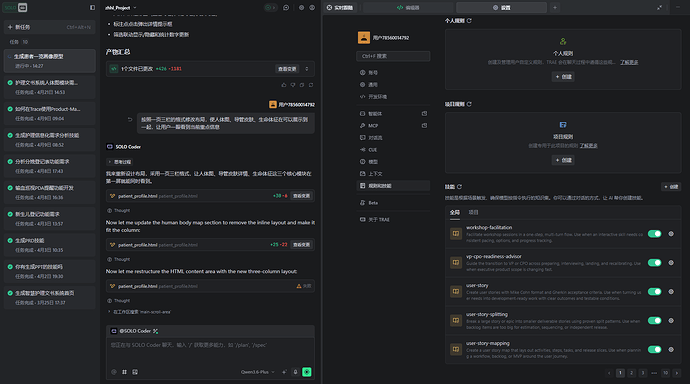Viewport: 690px width, 384px height.
Task: Expand Thought above the workspace search step
Action: 119,301
